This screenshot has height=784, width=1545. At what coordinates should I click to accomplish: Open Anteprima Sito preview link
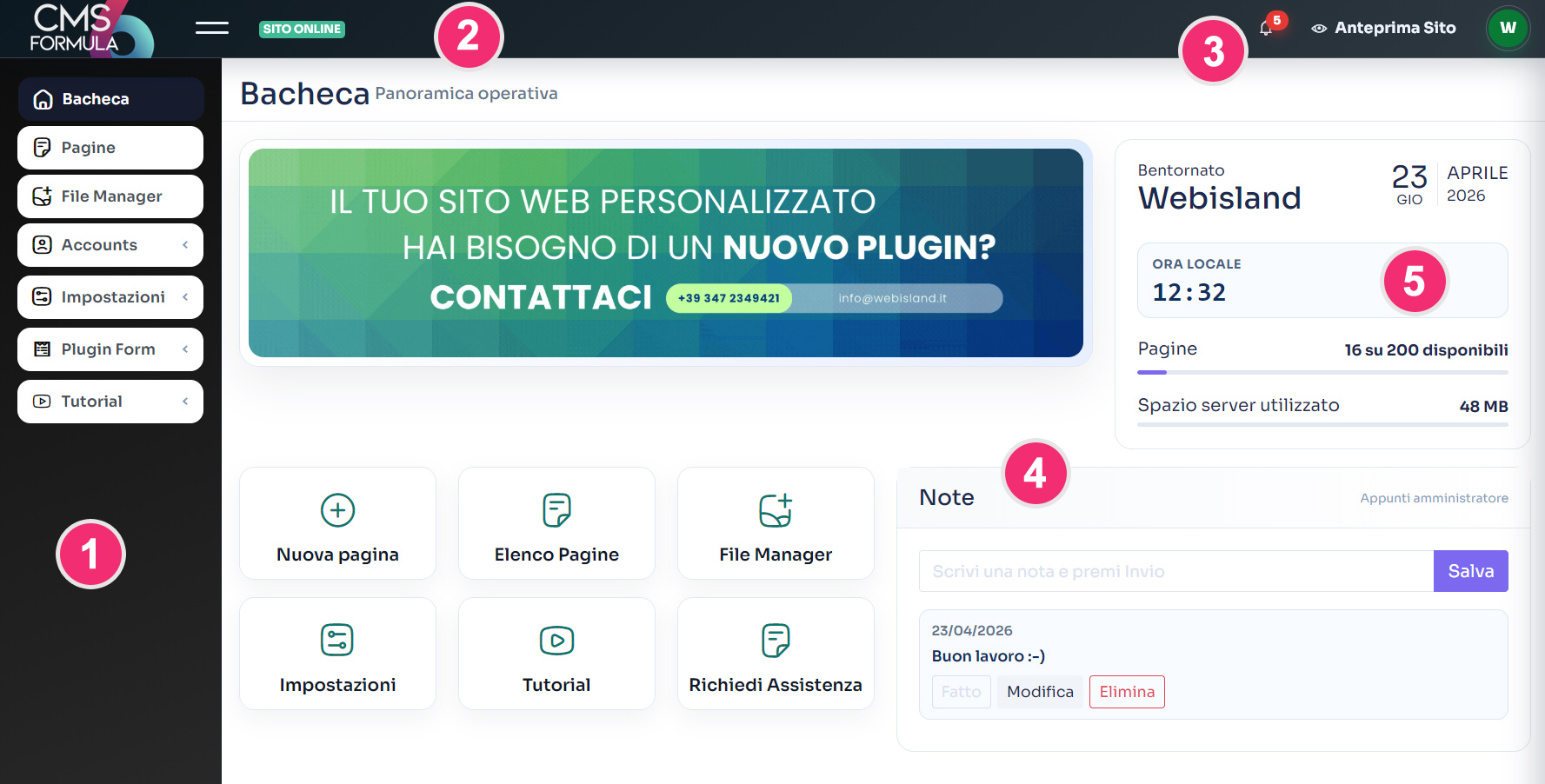[1384, 28]
